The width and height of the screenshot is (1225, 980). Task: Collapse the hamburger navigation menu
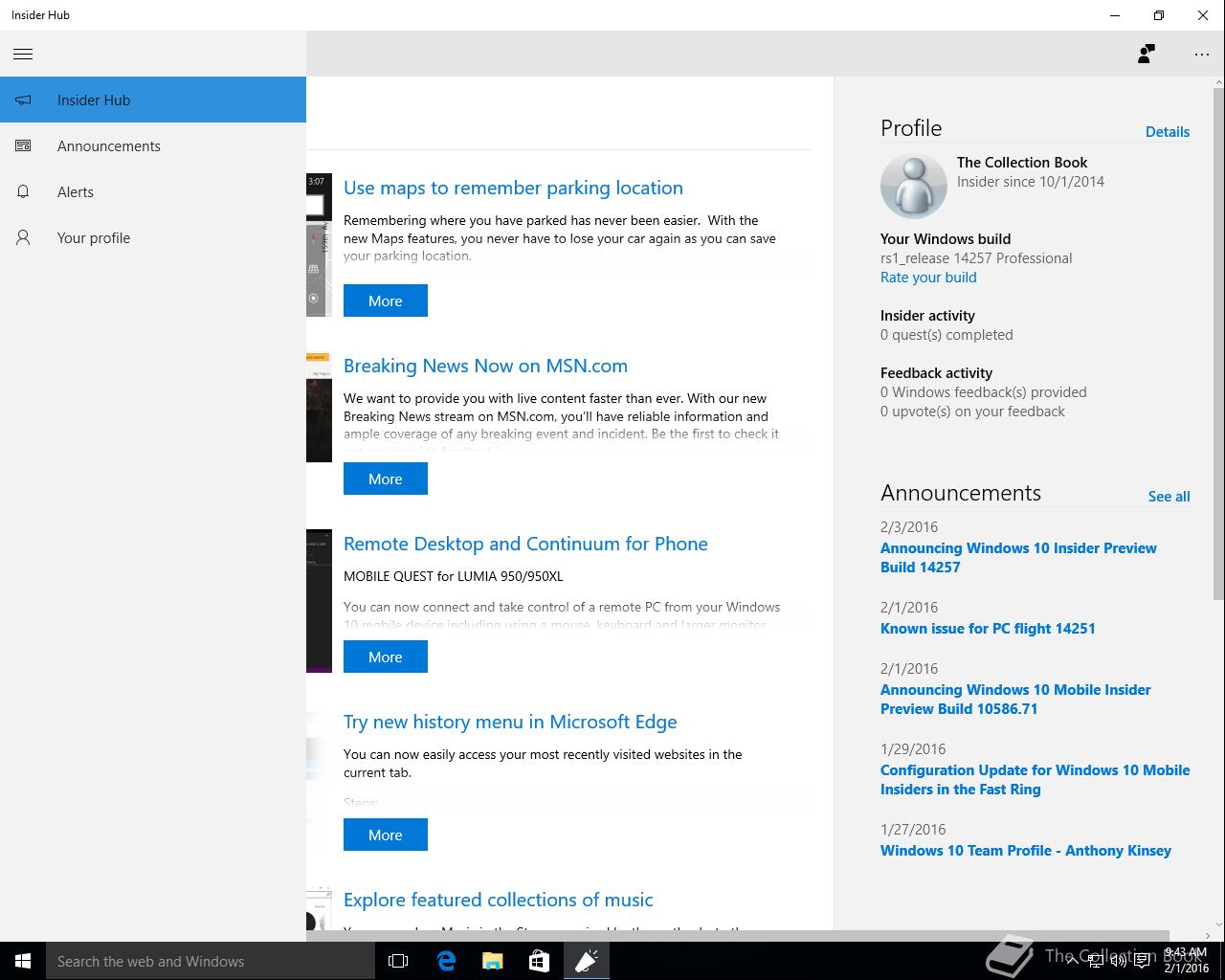tap(23, 54)
